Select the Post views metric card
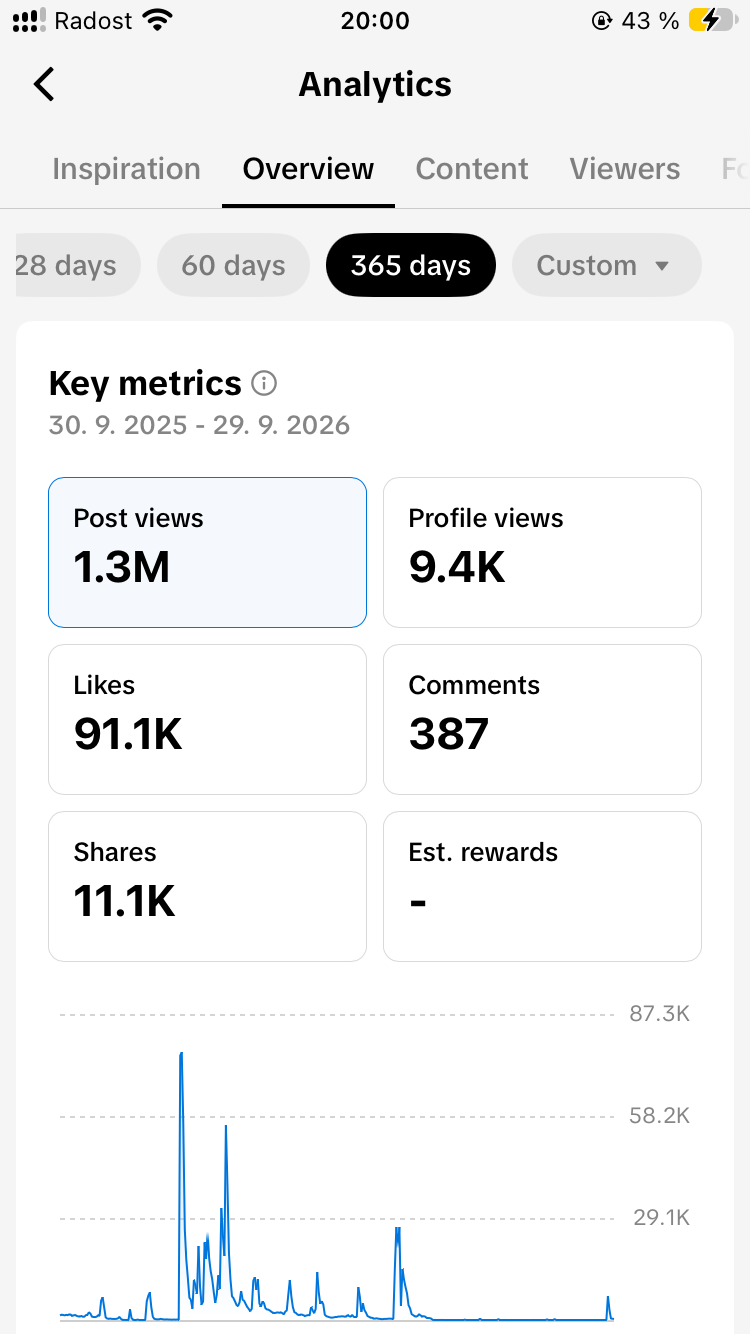The width and height of the screenshot is (750, 1334). coord(207,552)
